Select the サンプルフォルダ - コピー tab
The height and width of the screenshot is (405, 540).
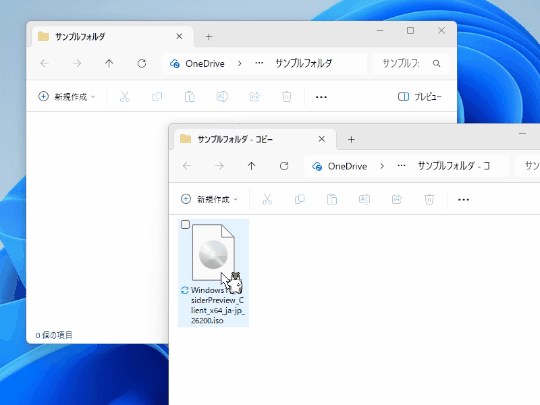(x=255, y=139)
